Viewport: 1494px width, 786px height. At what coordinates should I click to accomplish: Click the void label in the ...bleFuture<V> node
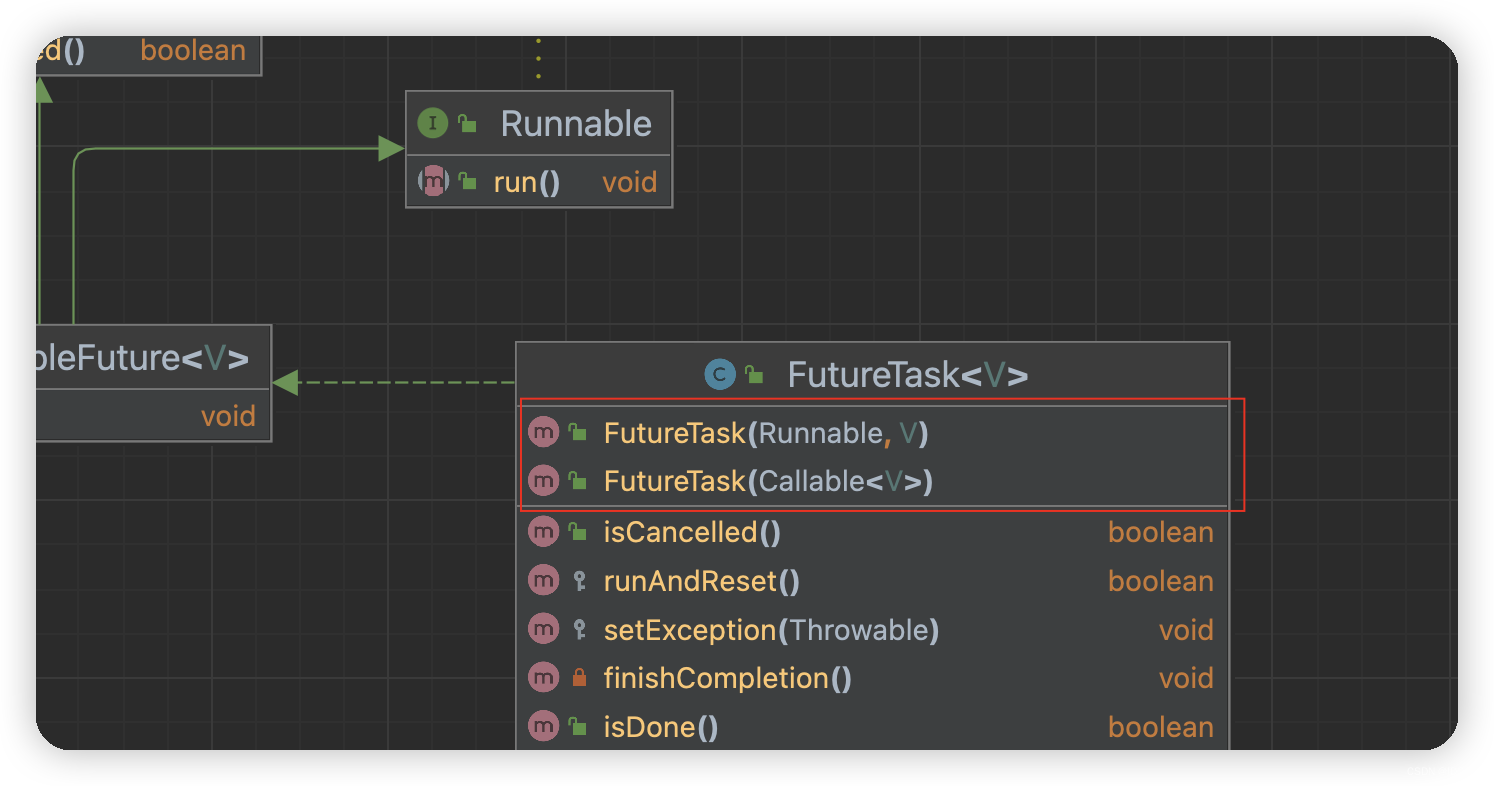point(228,415)
